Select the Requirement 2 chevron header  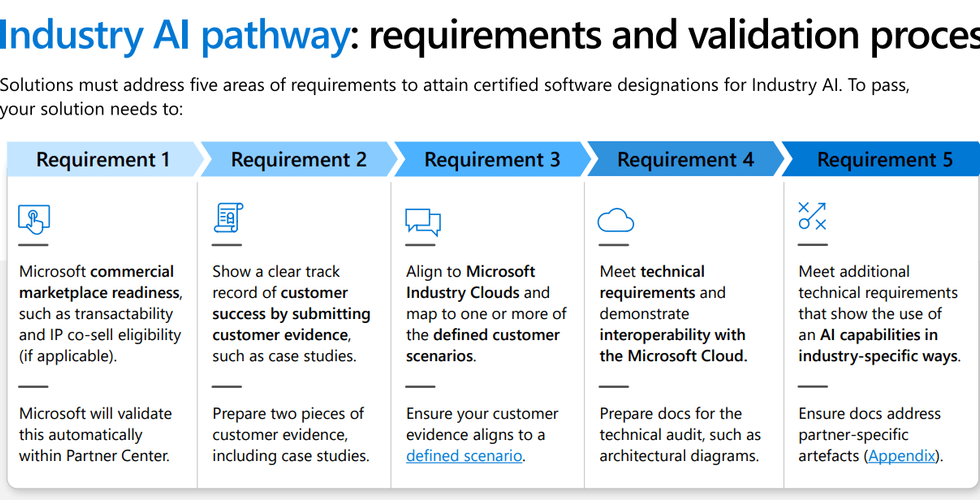[299, 159]
